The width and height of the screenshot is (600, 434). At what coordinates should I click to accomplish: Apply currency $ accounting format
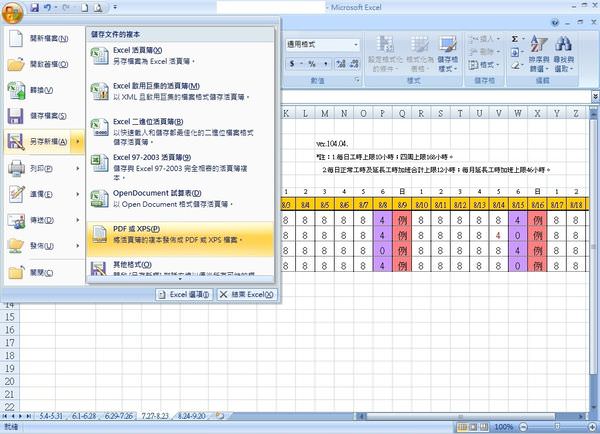(292, 64)
